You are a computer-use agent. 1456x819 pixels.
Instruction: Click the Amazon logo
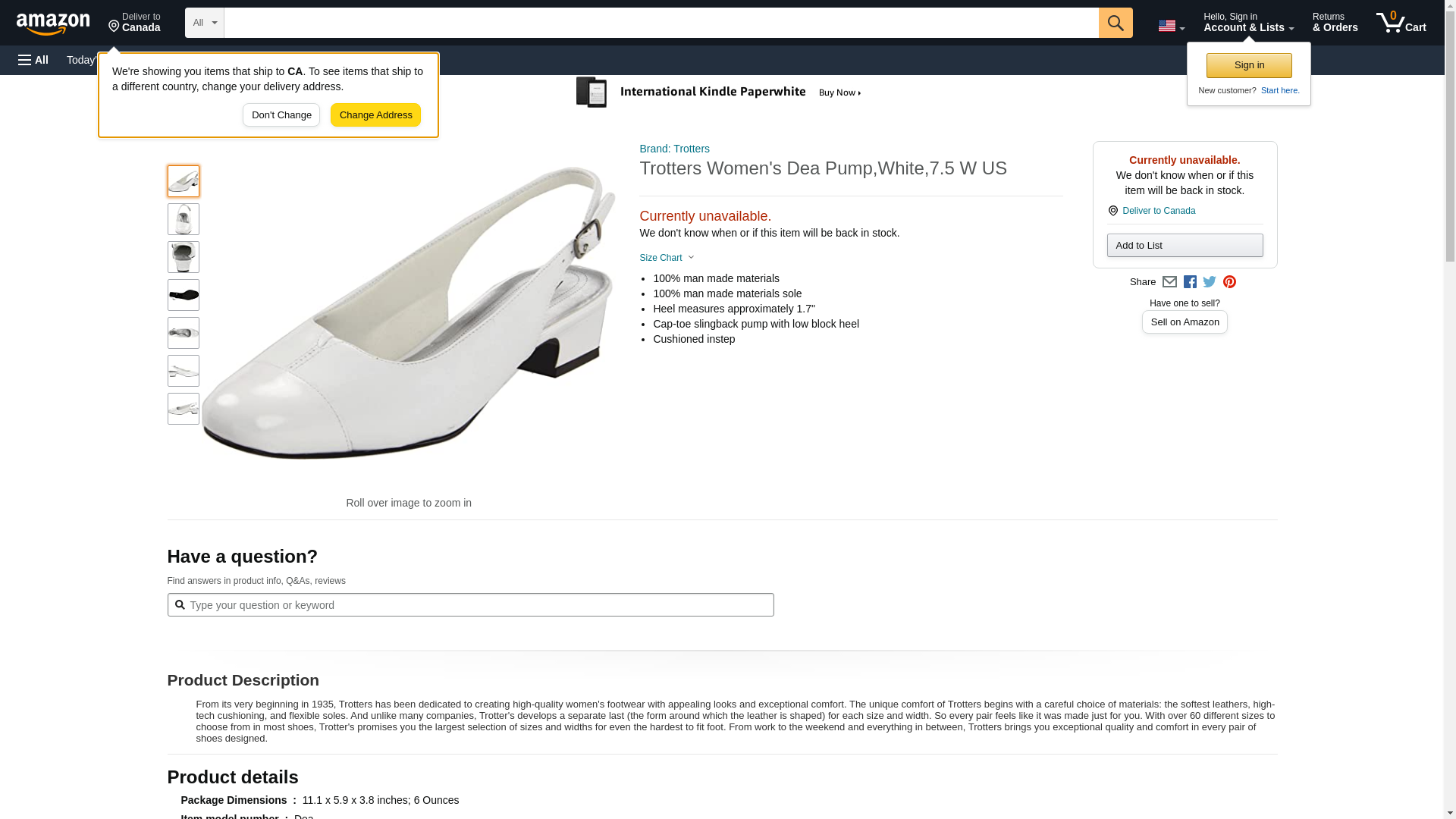[53, 24]
